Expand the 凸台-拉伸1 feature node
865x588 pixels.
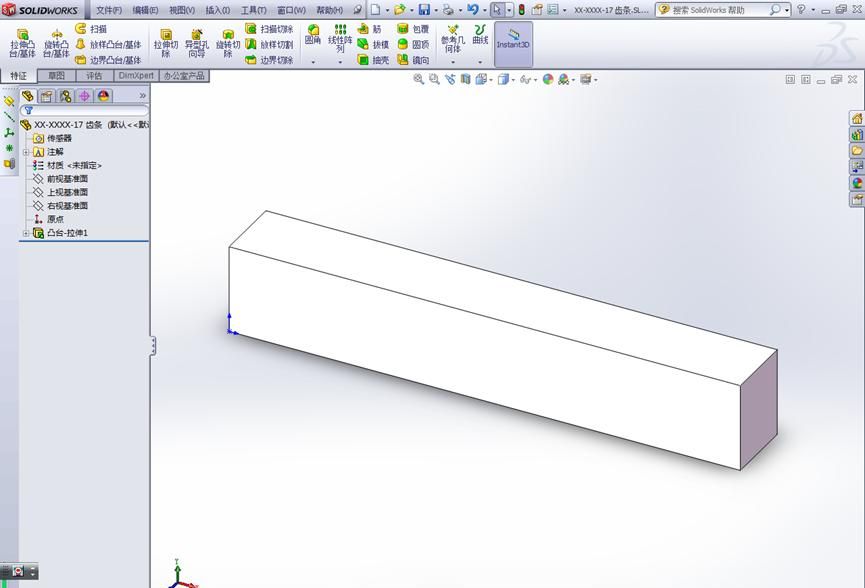pyautogui.click(x=24, y=233)
